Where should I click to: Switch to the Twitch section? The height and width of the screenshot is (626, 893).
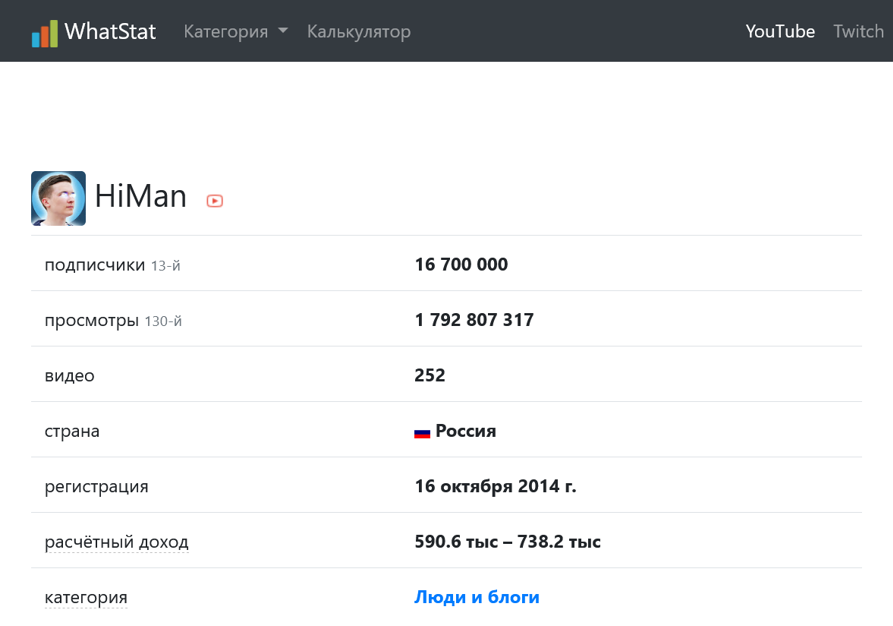(x=858, y=32)
